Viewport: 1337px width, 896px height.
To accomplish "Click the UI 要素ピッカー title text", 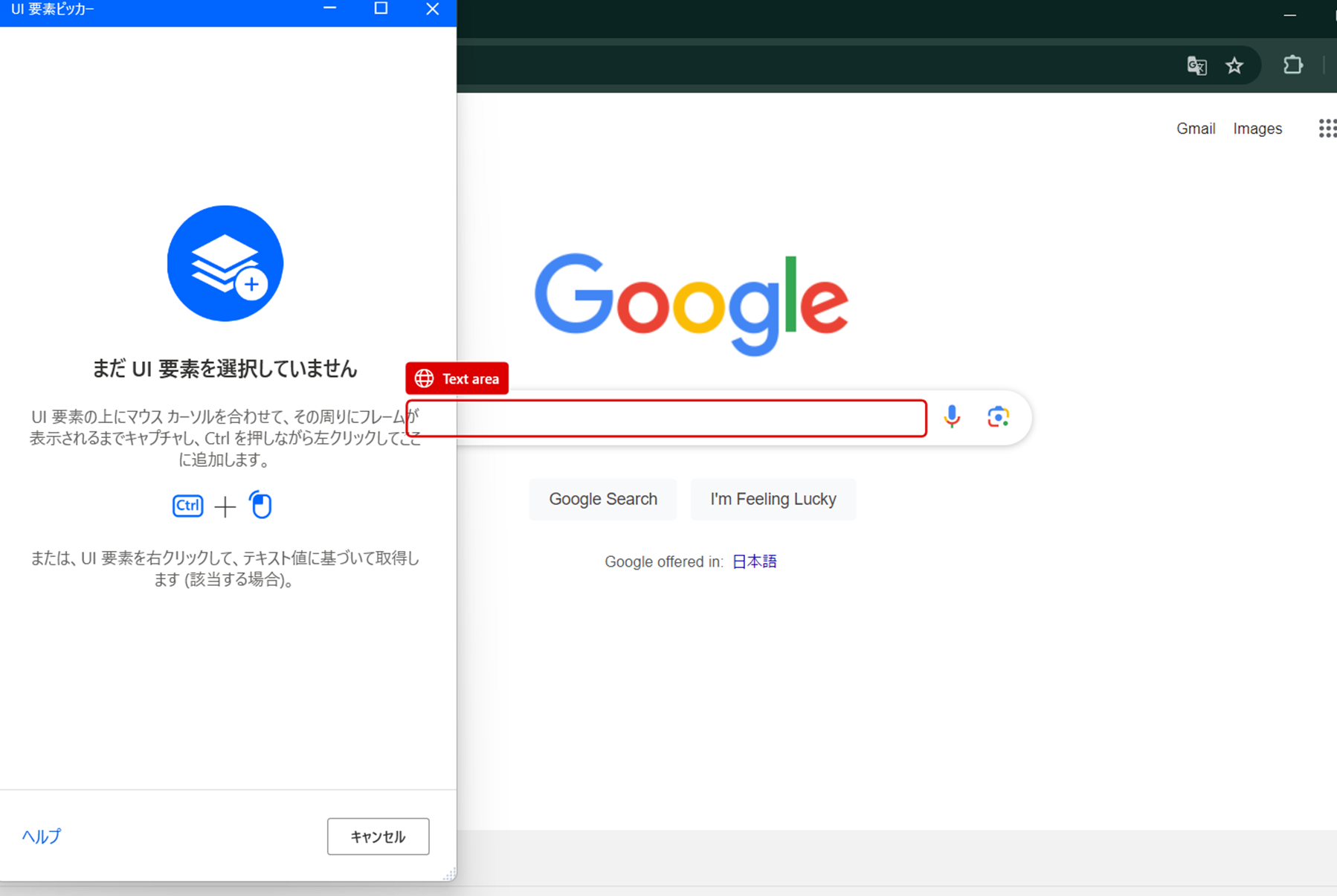I will click(53, 9).
